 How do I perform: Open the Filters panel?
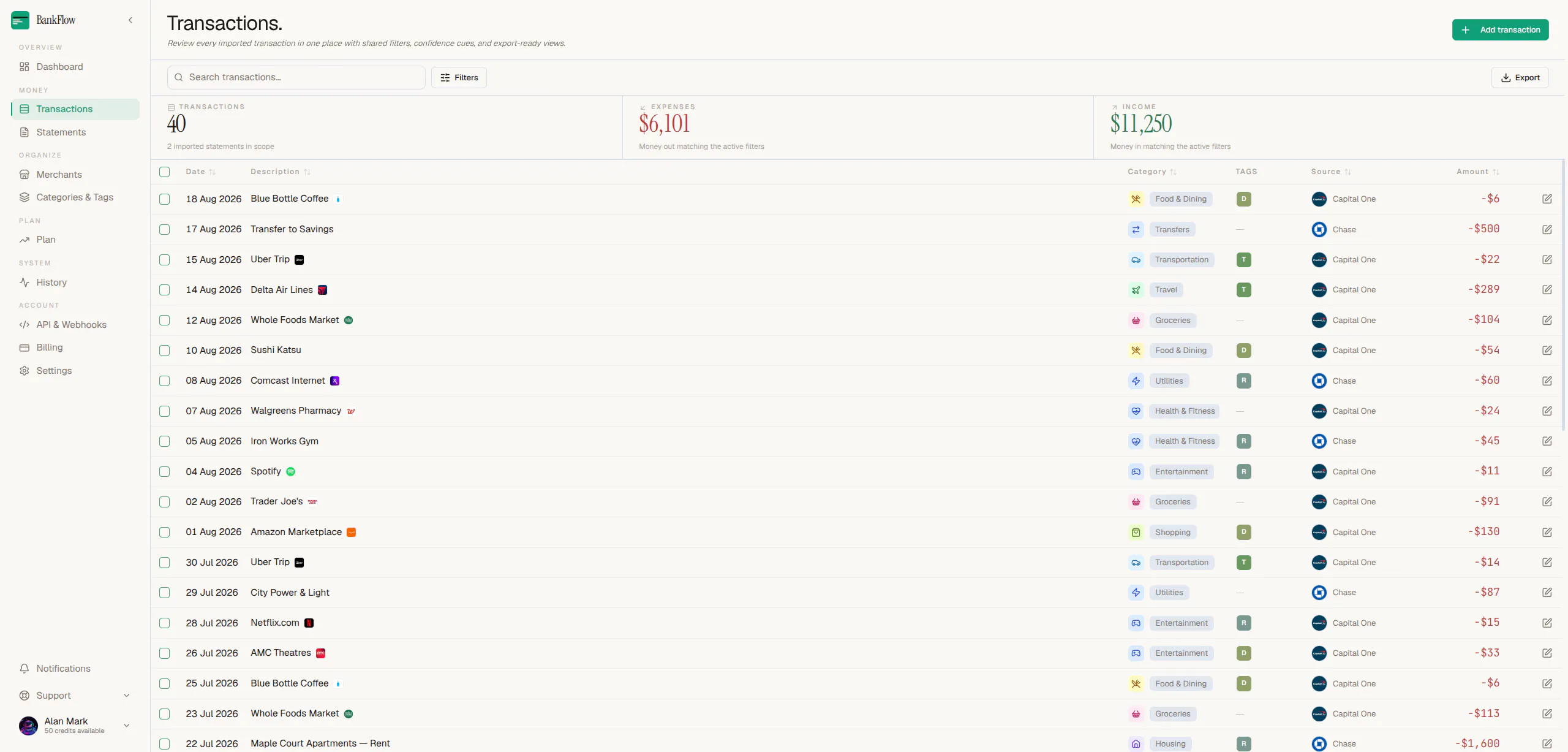click(x=459, y=78)
